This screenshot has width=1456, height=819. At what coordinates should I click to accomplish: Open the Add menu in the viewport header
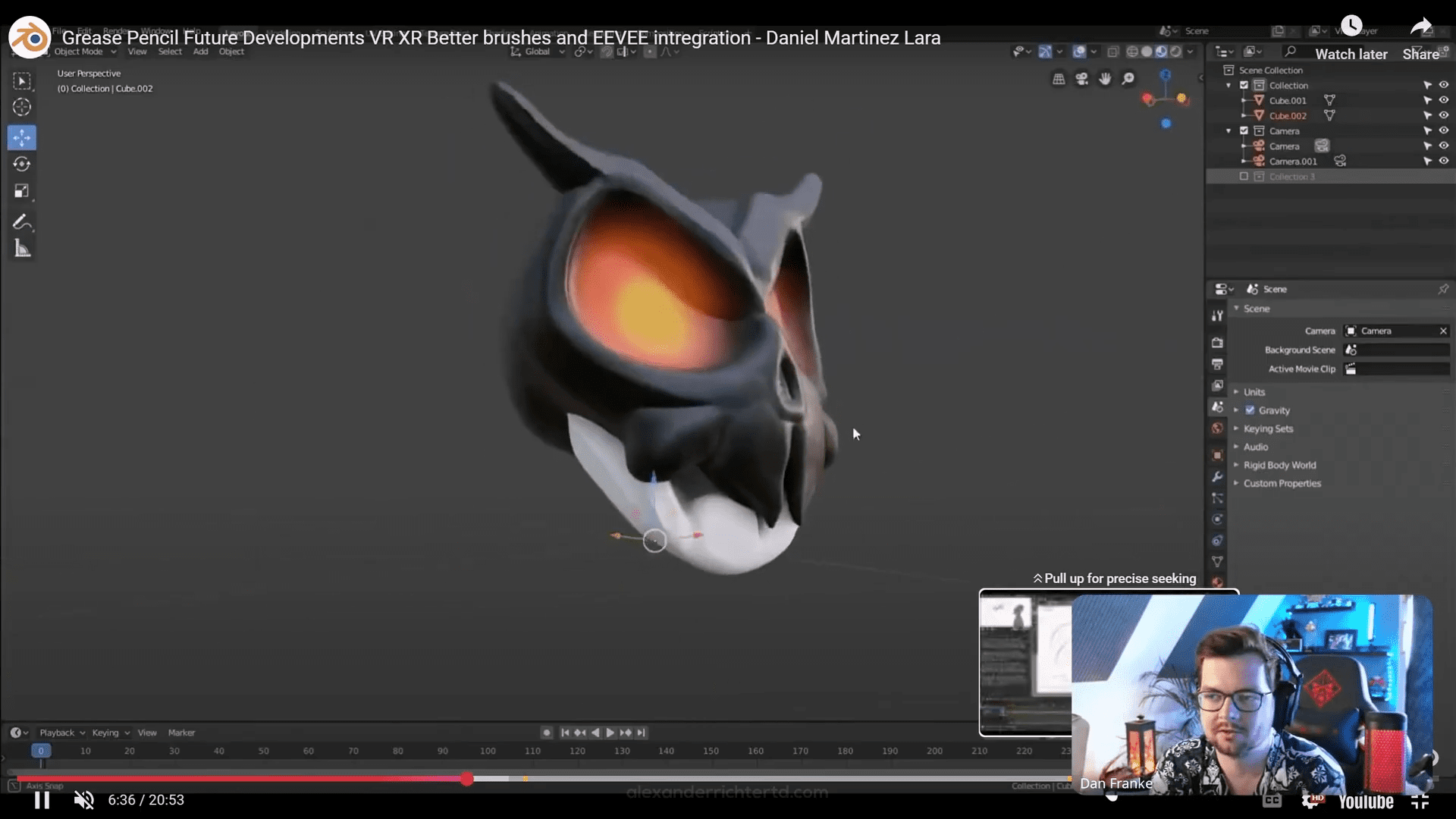[x=200, y=52]
